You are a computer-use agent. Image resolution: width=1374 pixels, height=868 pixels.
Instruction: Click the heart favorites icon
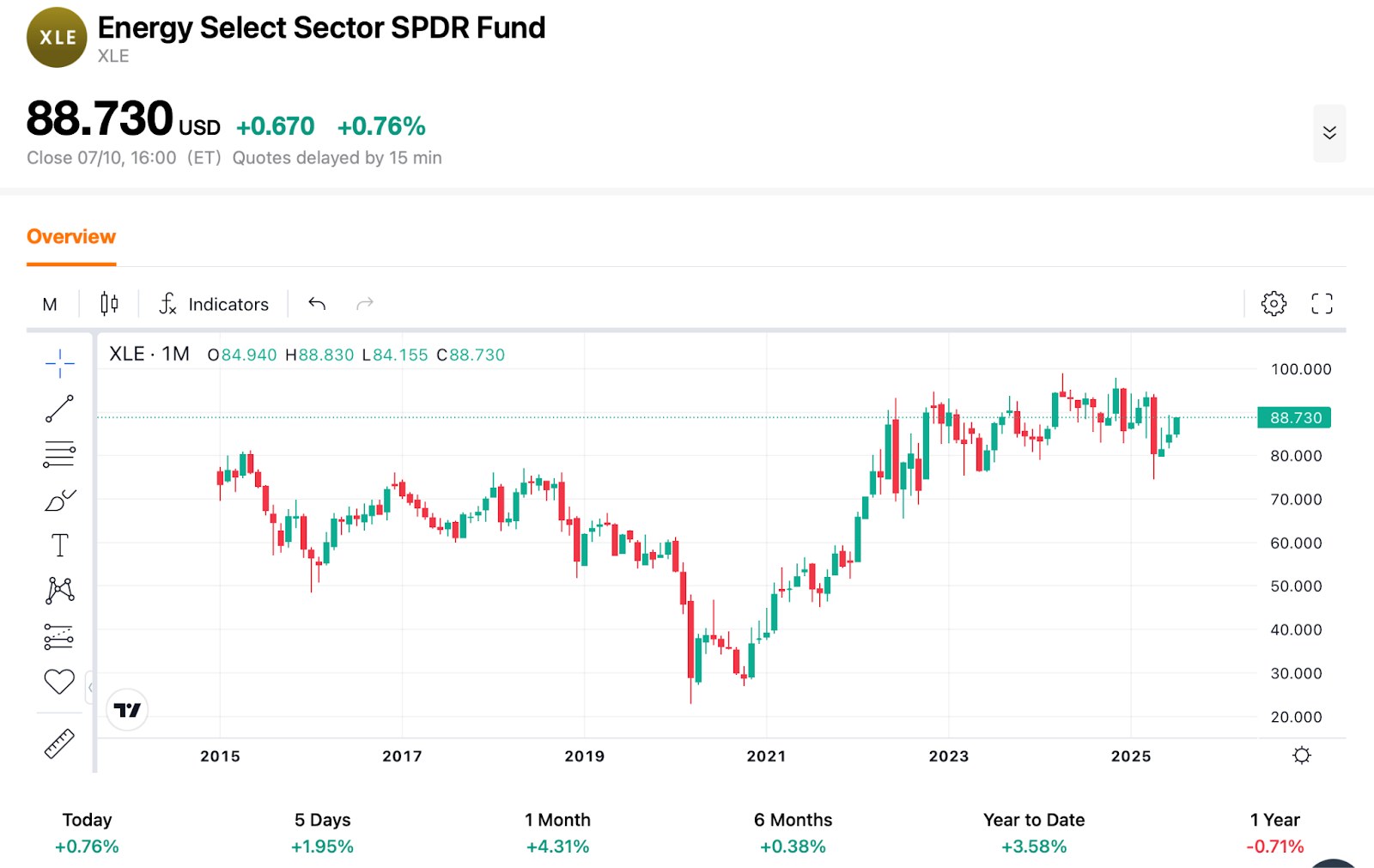pyautogui.click(x=59, y=682)
